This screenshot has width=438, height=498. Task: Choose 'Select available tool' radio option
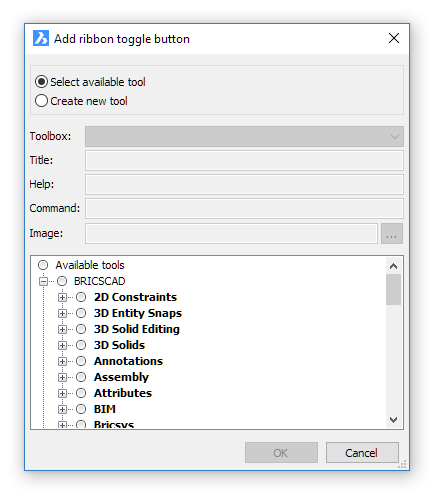pos(41,82)
